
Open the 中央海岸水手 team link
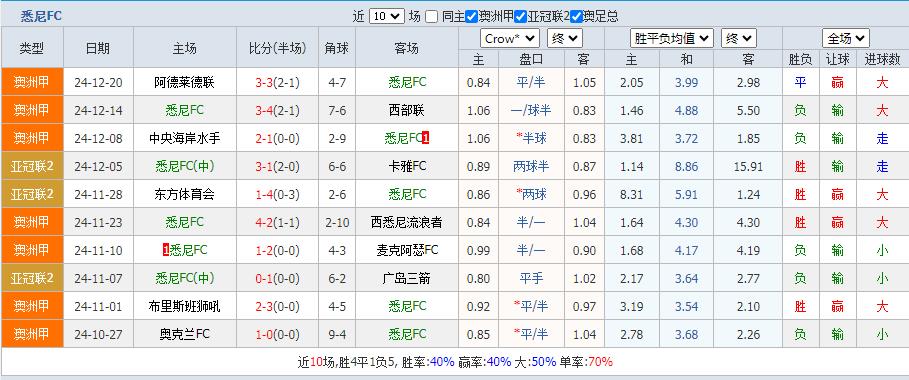184,139
